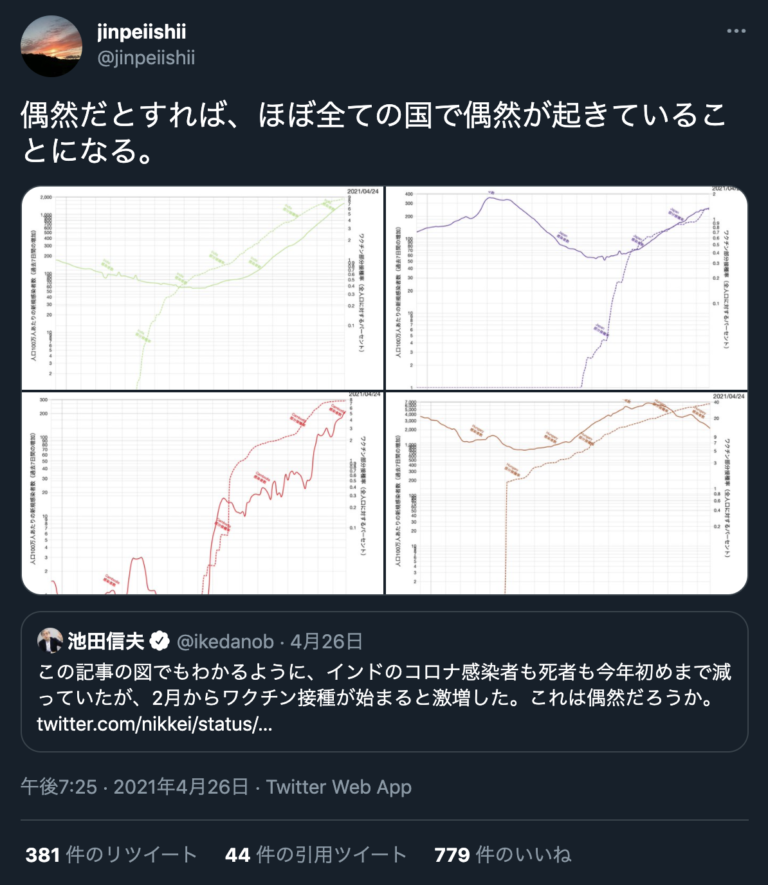Image resolution: width=768 pixels, height=885 pixels.
Task: View the 381 件のリツイート list
Action: 111,855
